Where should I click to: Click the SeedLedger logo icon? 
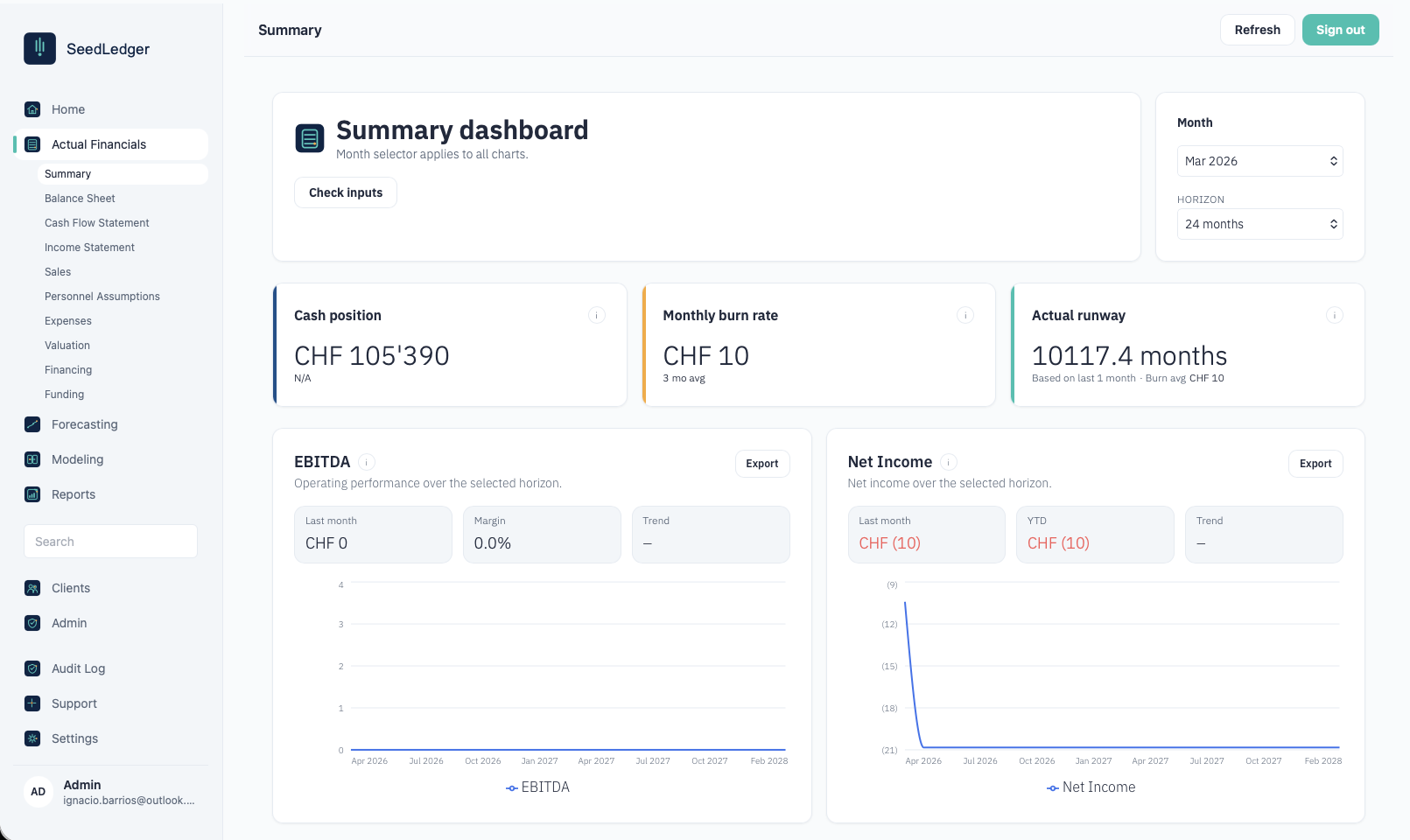coord(39,49)
